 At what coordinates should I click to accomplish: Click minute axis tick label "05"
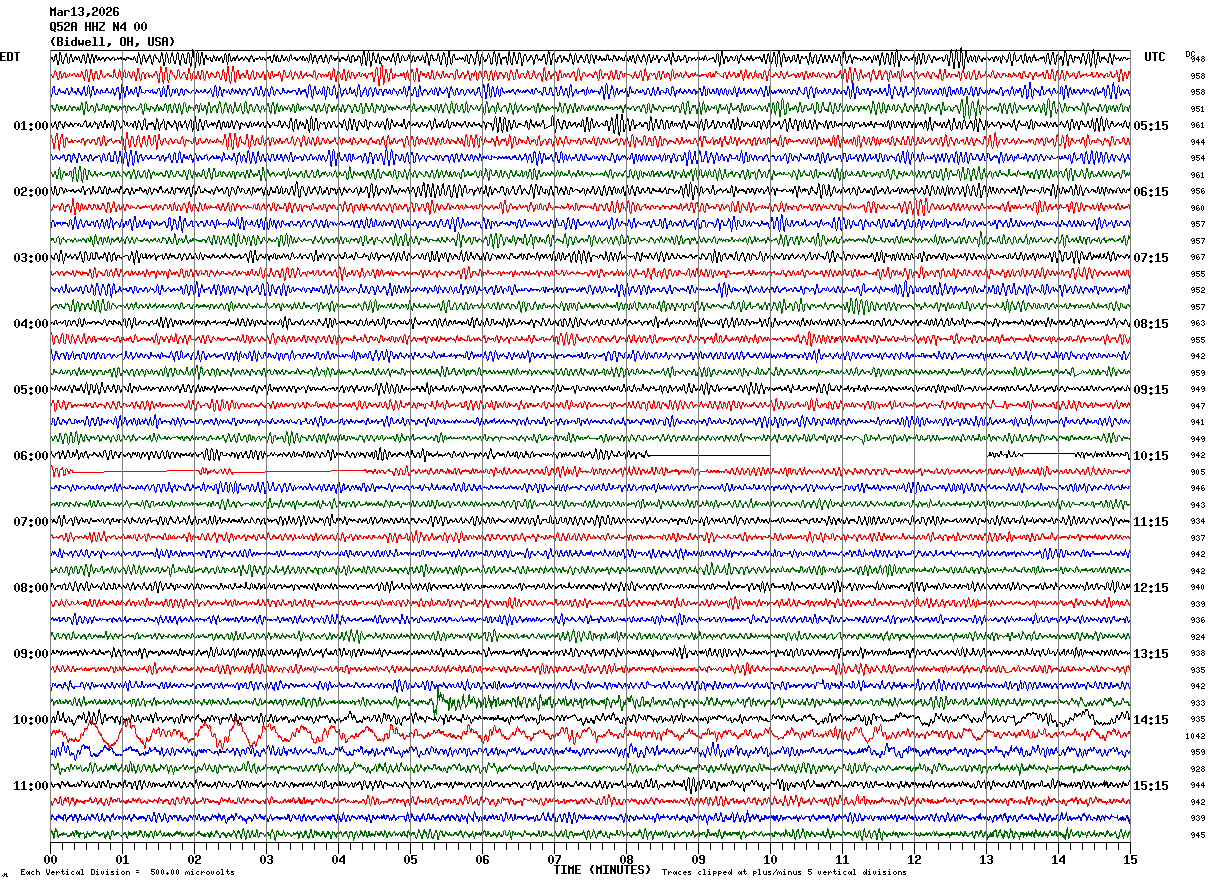410,859
